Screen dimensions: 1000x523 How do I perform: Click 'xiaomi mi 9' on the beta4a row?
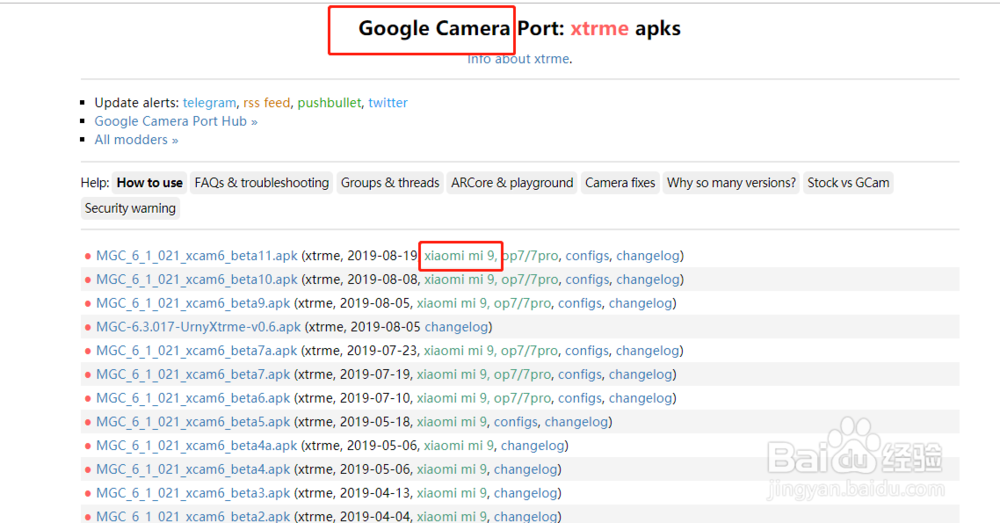coord(459,445)
